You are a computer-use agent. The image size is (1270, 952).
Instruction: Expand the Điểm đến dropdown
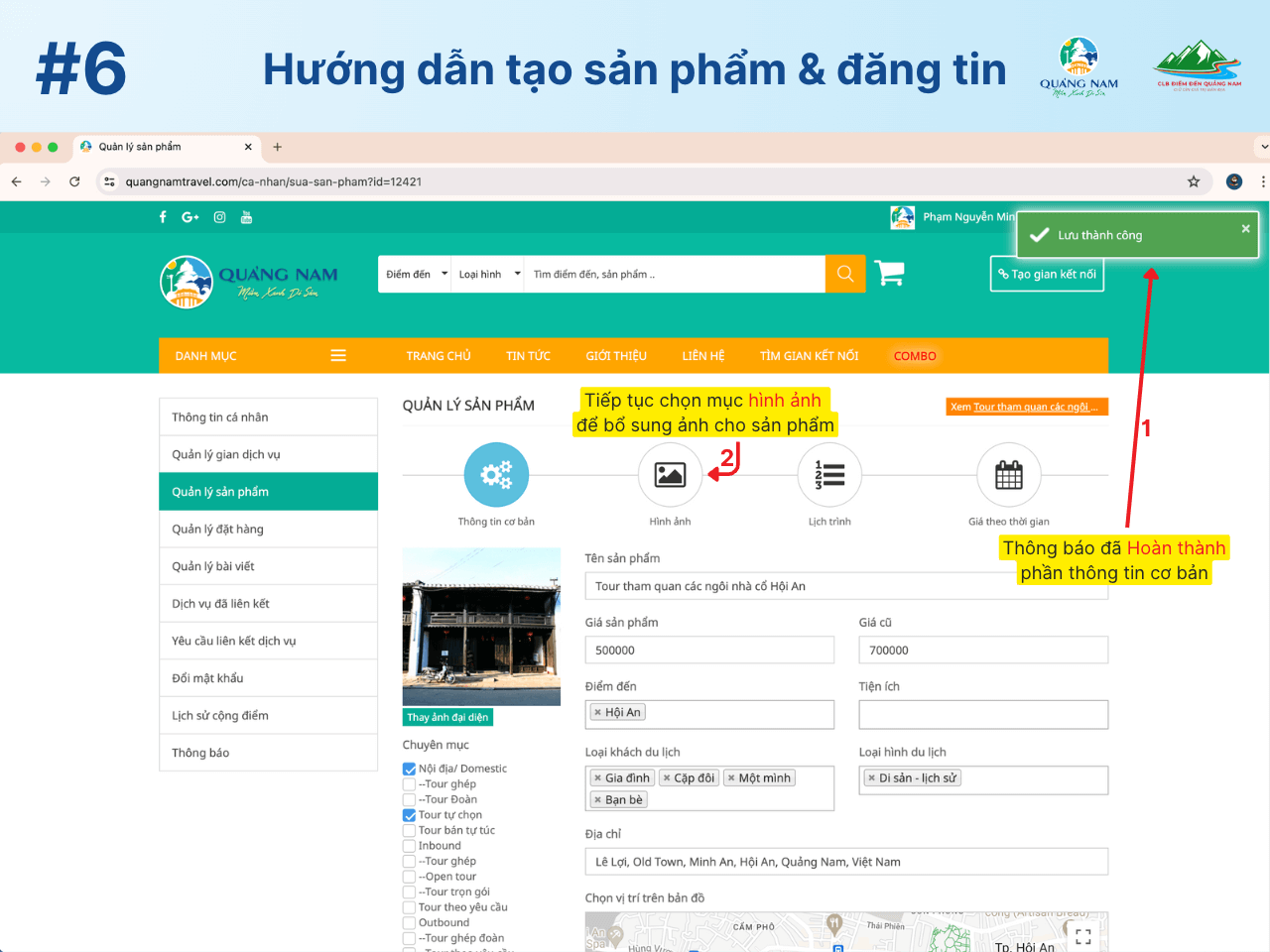416,275
